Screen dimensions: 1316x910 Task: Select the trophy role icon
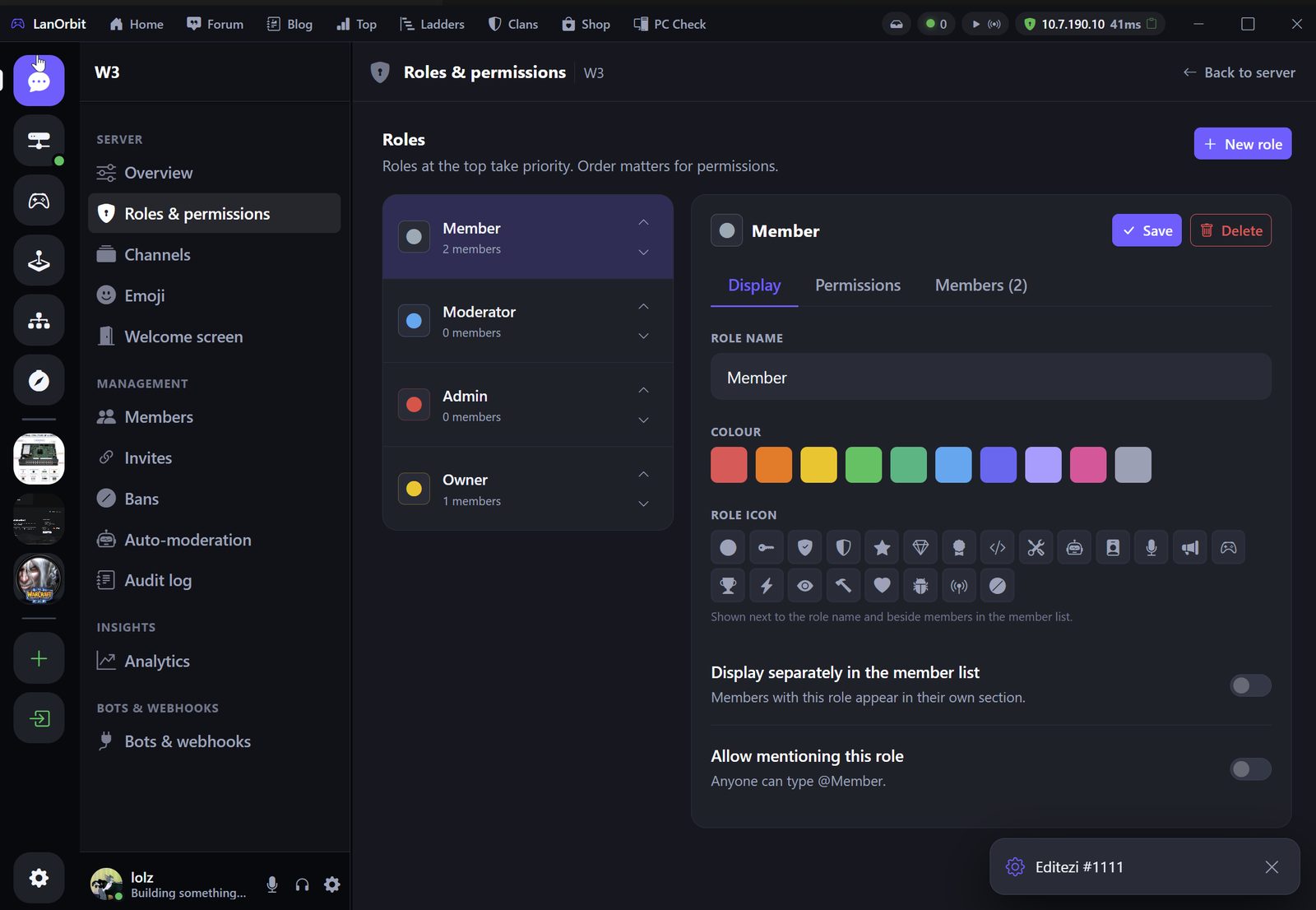click(728, 586)
